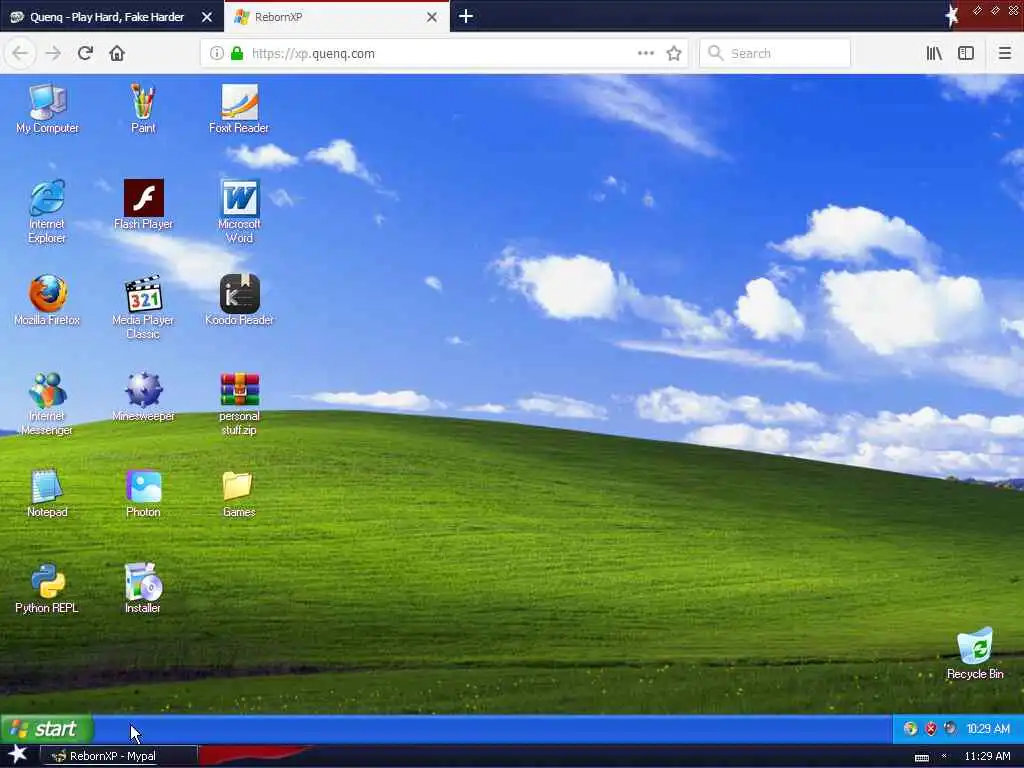Open Minesweeper desktop icon

pyautogui.click(x=143, y=397)
